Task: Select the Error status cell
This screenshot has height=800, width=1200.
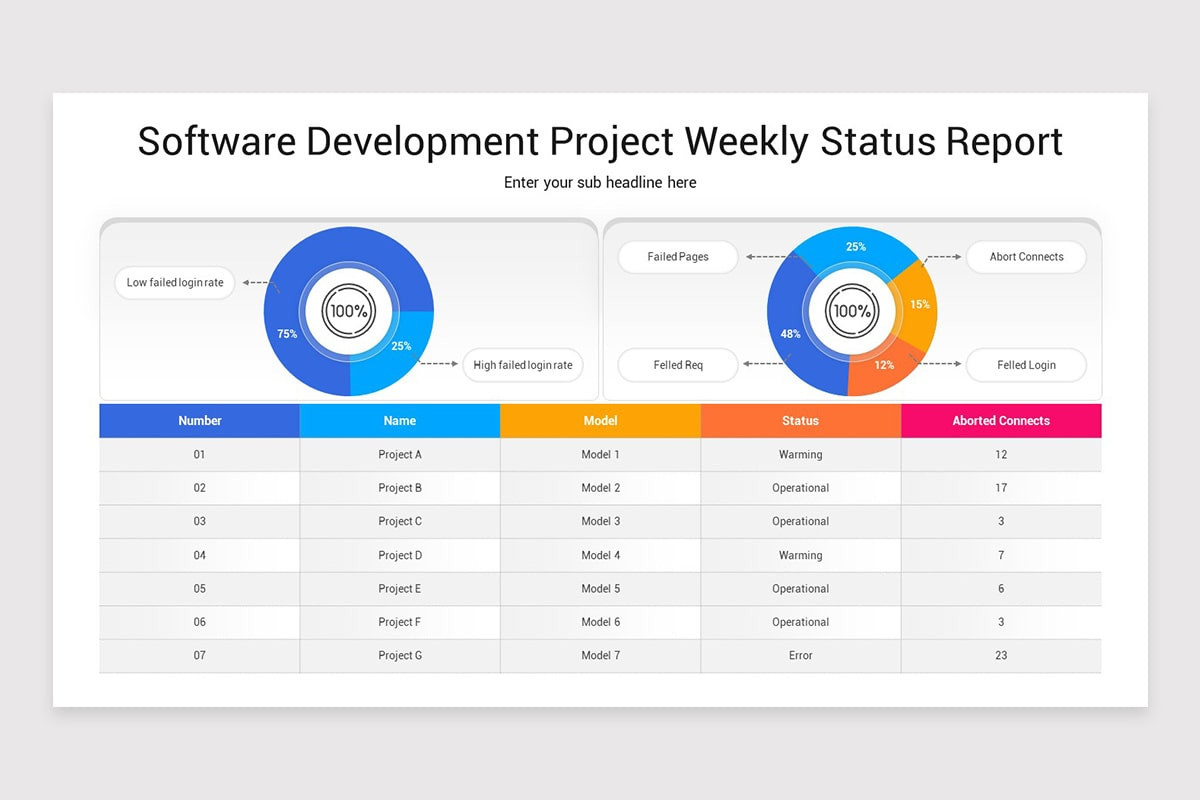Action: pos(800,655)
